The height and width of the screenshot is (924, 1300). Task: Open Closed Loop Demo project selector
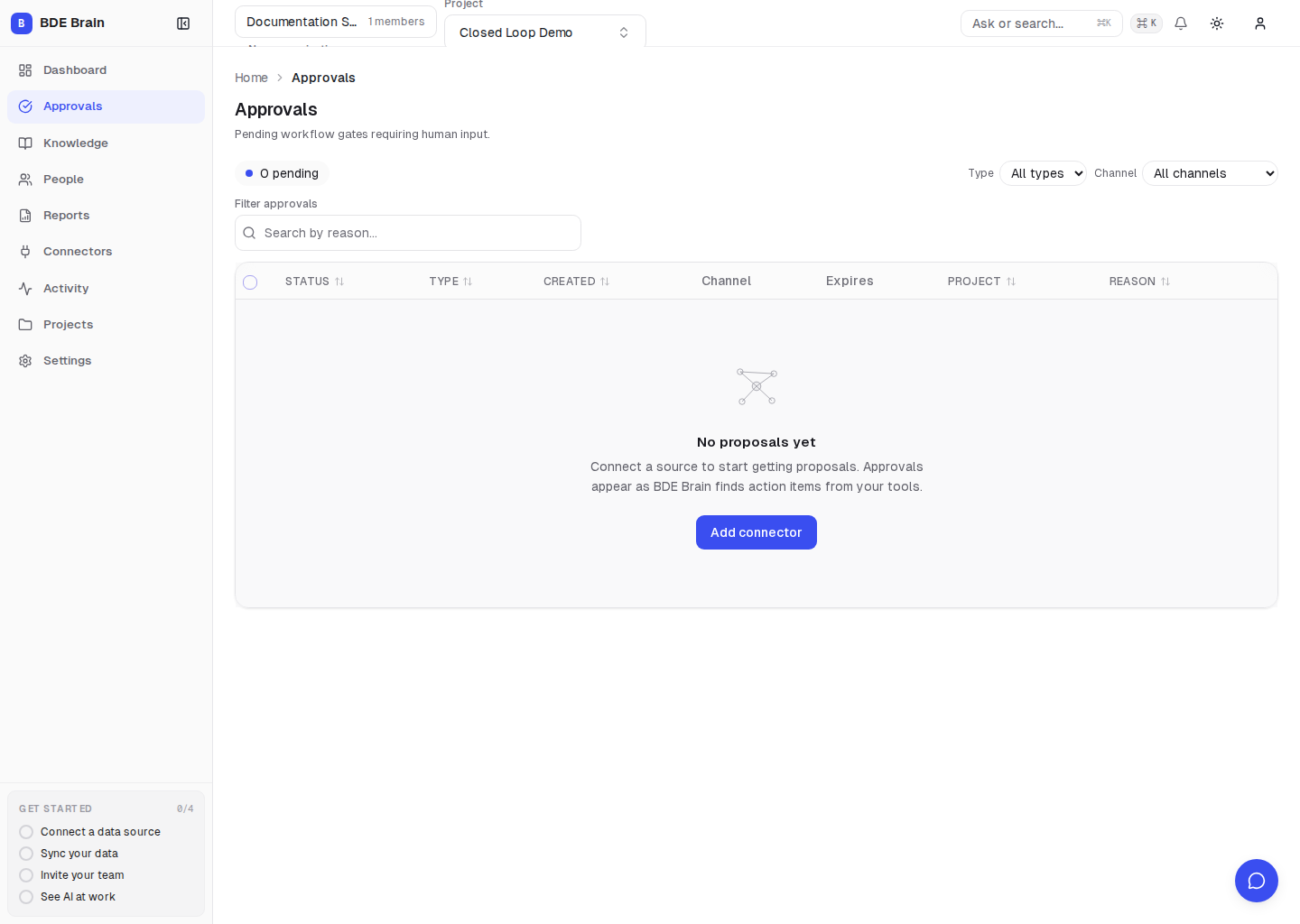pos(545,32)
